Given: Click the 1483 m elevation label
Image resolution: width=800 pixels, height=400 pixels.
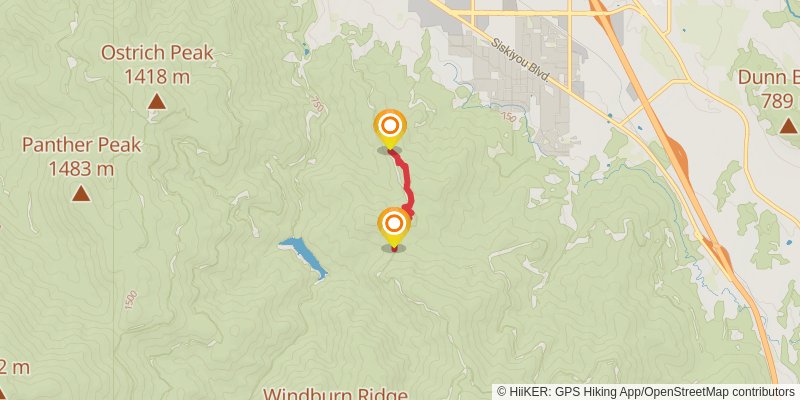Looking at the screenshot, I should pos(81,168).
